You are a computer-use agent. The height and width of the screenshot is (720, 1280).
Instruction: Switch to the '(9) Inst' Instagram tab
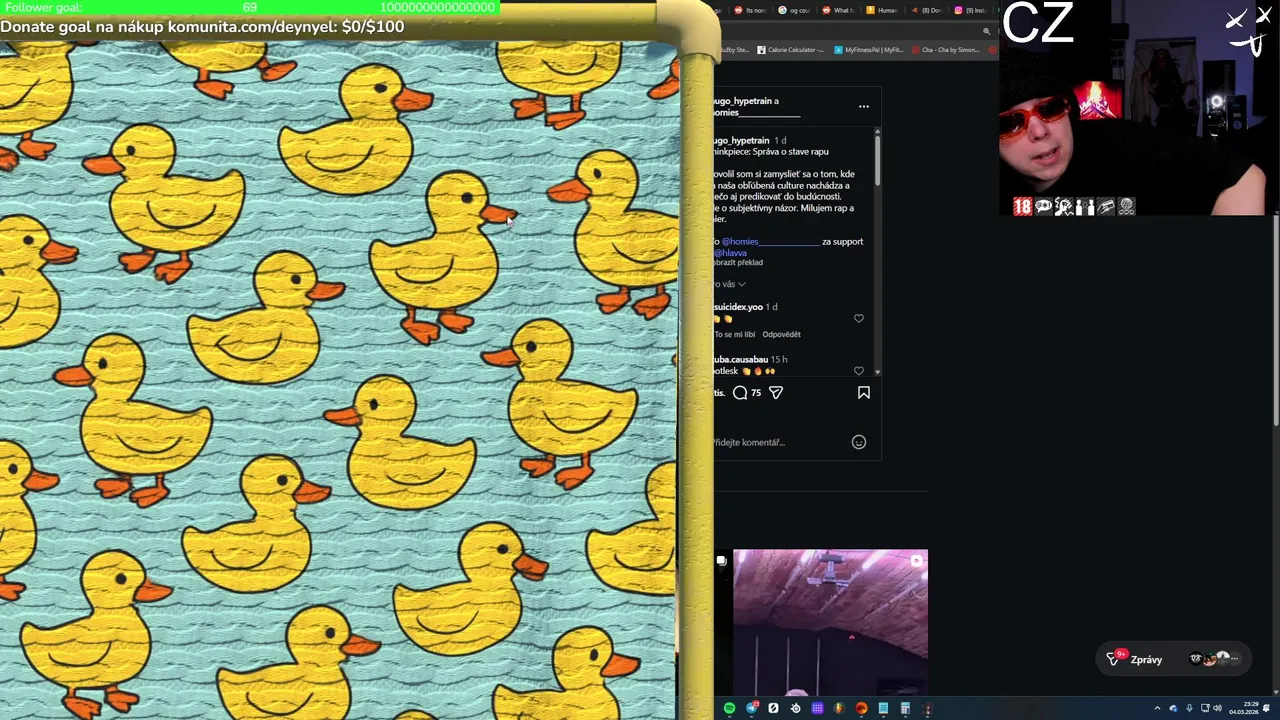tap(971, 10)
